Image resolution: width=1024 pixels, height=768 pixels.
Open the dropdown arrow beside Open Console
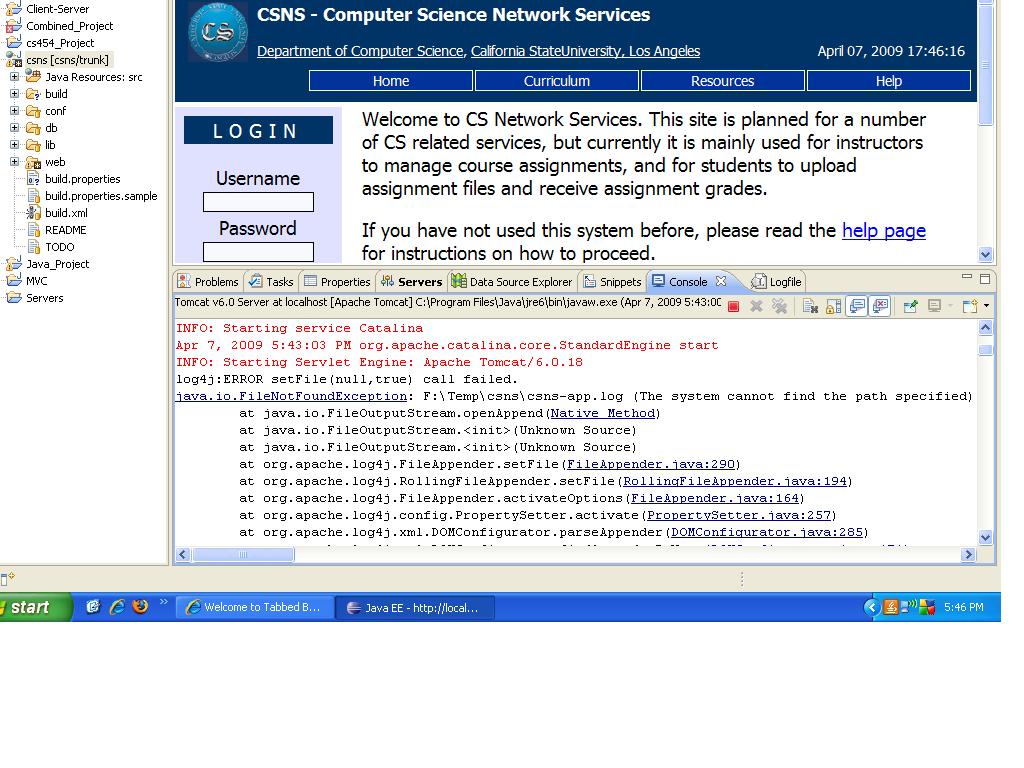tap(986, 306)
